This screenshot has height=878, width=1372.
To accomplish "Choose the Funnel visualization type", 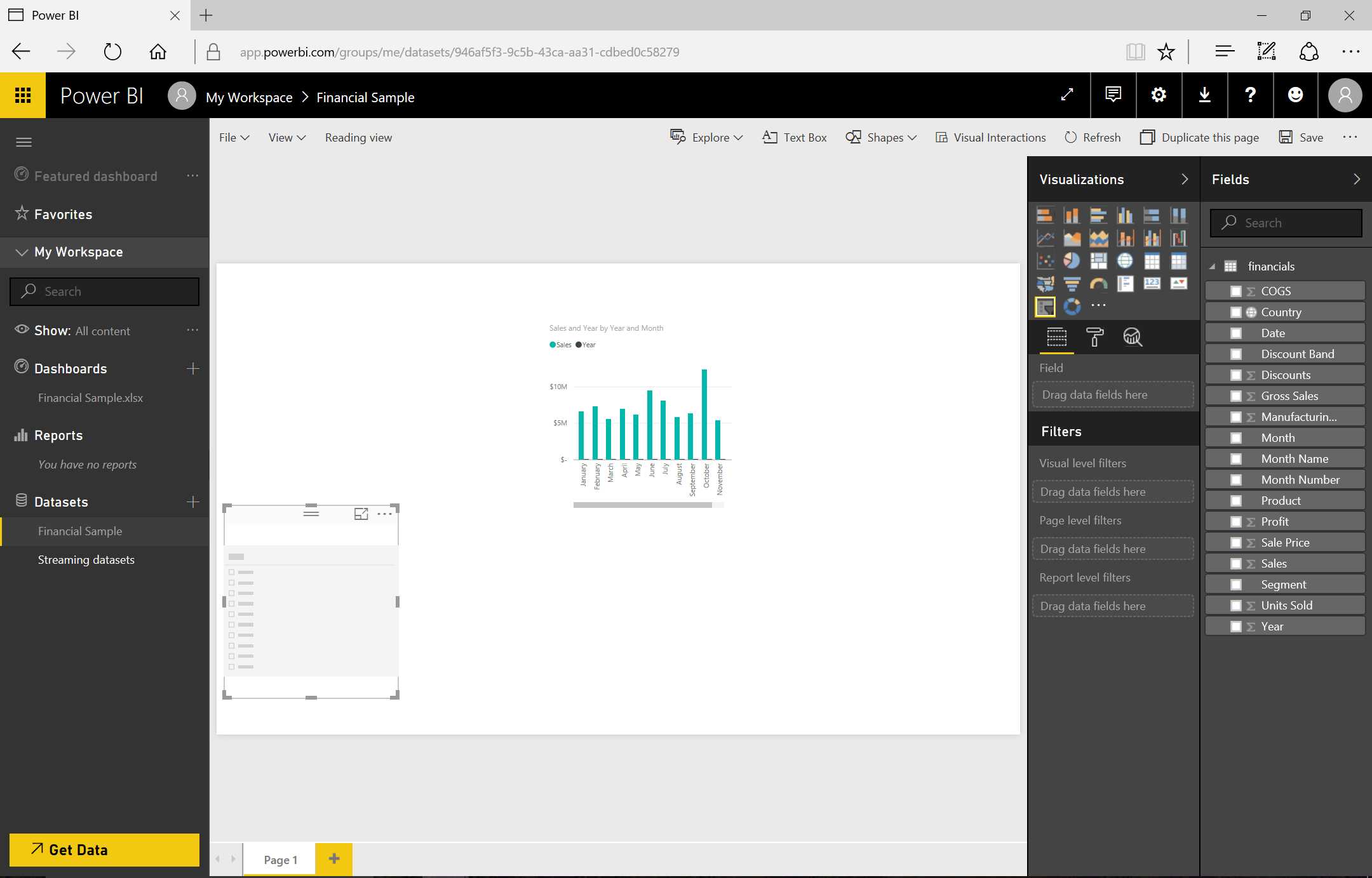I will tap(1073, 284).
